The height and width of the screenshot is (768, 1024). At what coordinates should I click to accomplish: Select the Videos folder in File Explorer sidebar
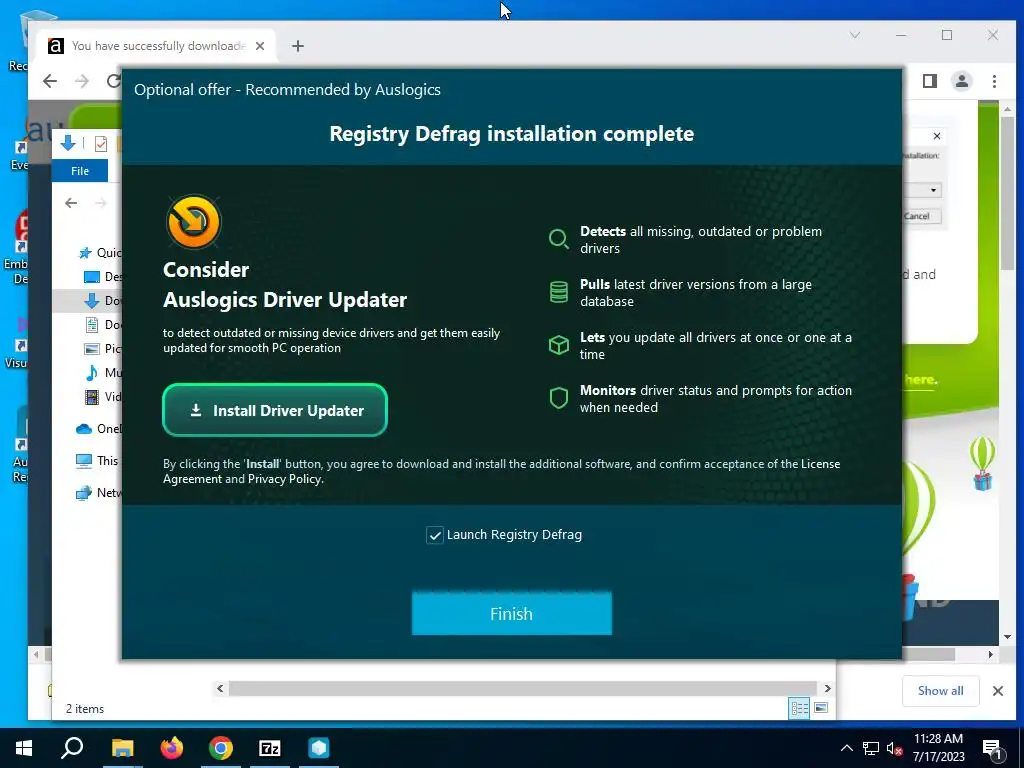103,396
